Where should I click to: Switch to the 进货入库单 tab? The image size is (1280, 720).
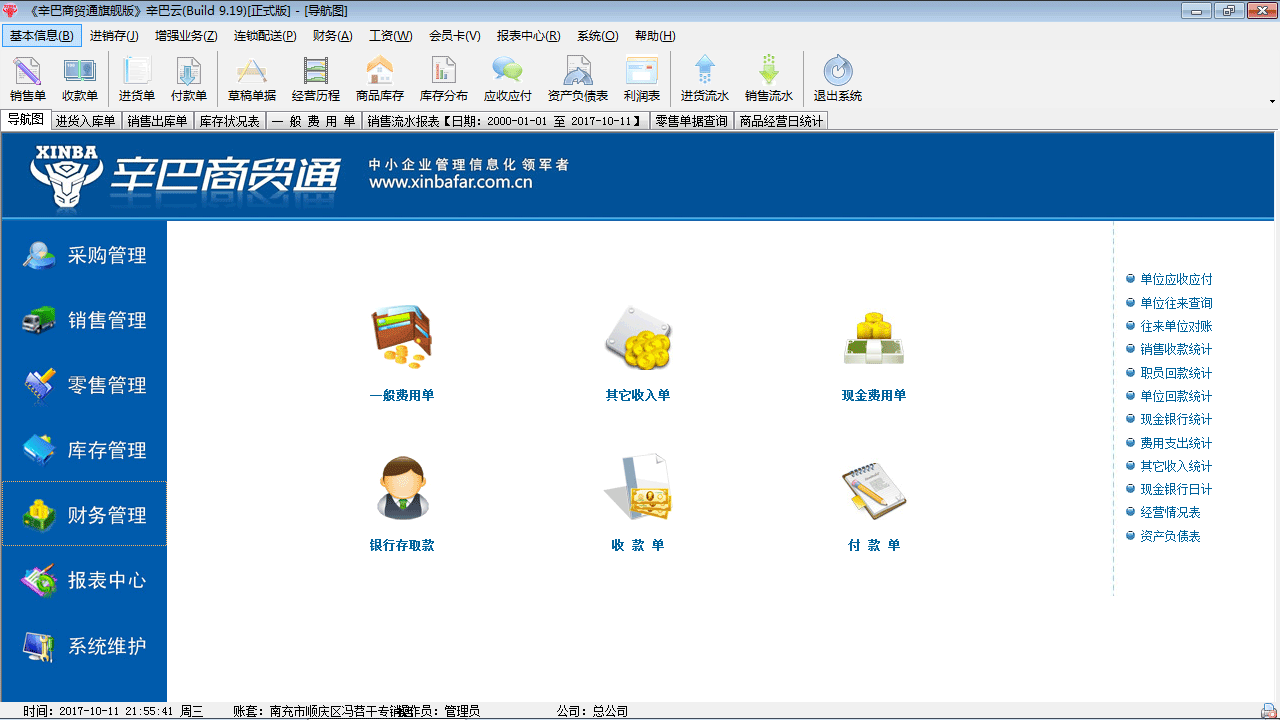[86, 121]
